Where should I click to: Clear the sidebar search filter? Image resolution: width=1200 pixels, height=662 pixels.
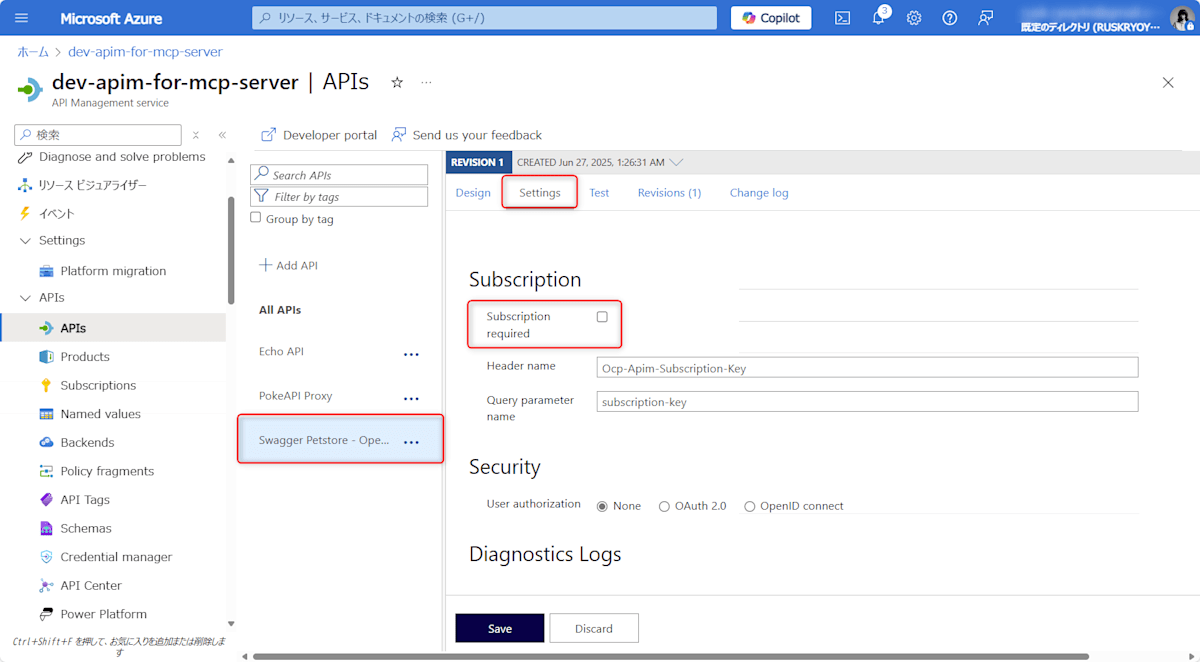click(196, 135)
